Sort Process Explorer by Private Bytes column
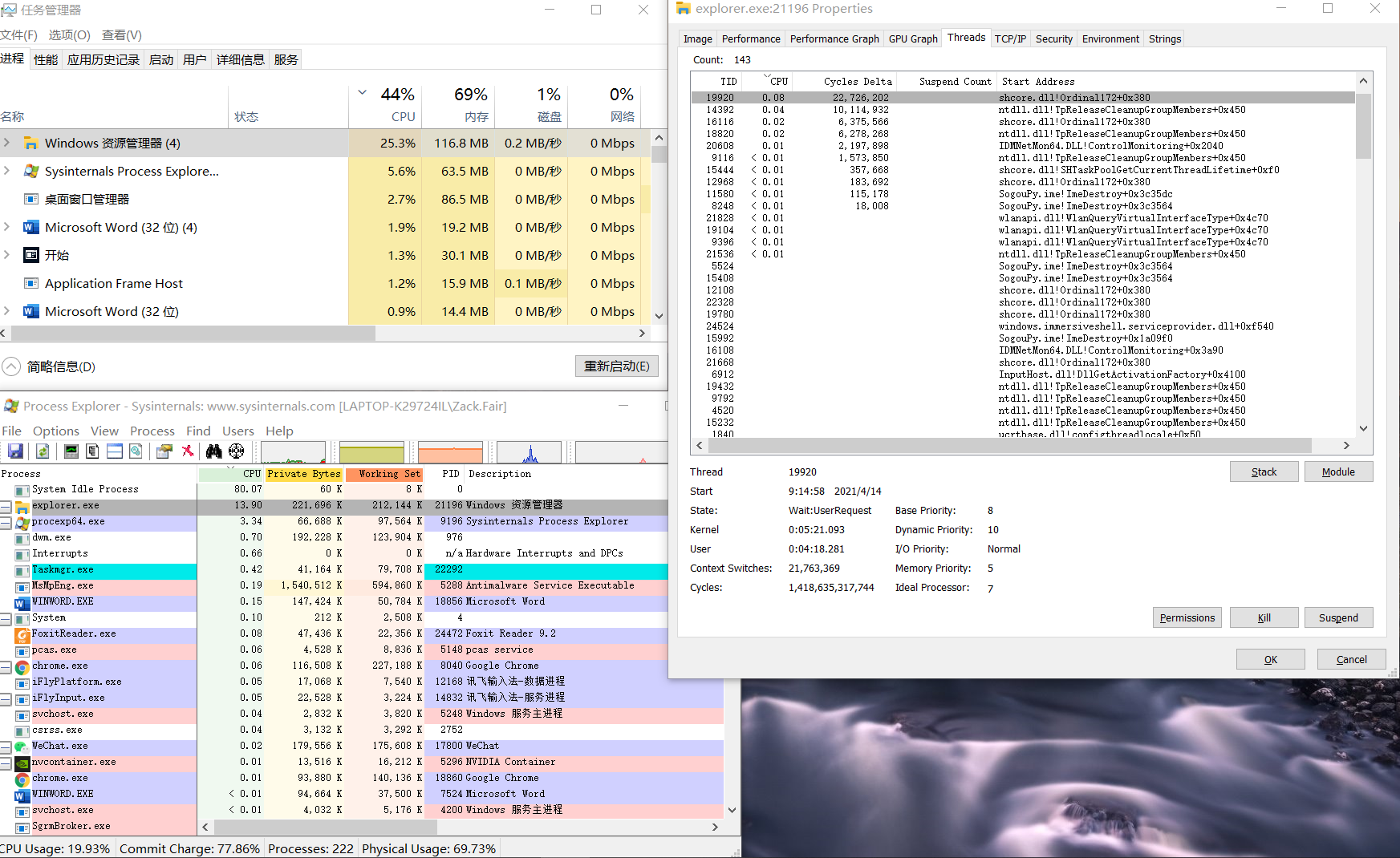Image resolution: width=1400 pixels, height=858 pixels. pyautogui.click(x=304, y=474)
